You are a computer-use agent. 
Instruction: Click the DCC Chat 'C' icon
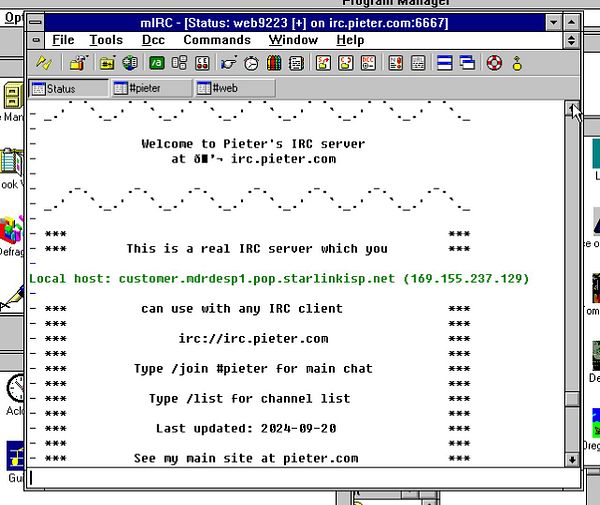(346, 63)
